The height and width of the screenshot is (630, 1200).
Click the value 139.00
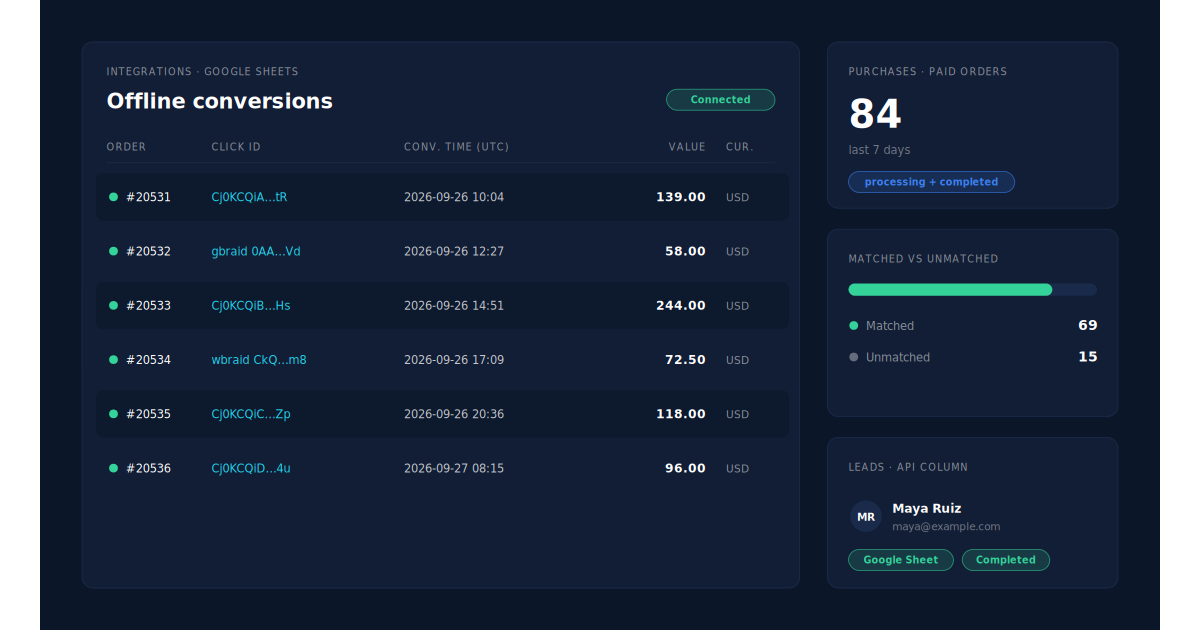681,197
